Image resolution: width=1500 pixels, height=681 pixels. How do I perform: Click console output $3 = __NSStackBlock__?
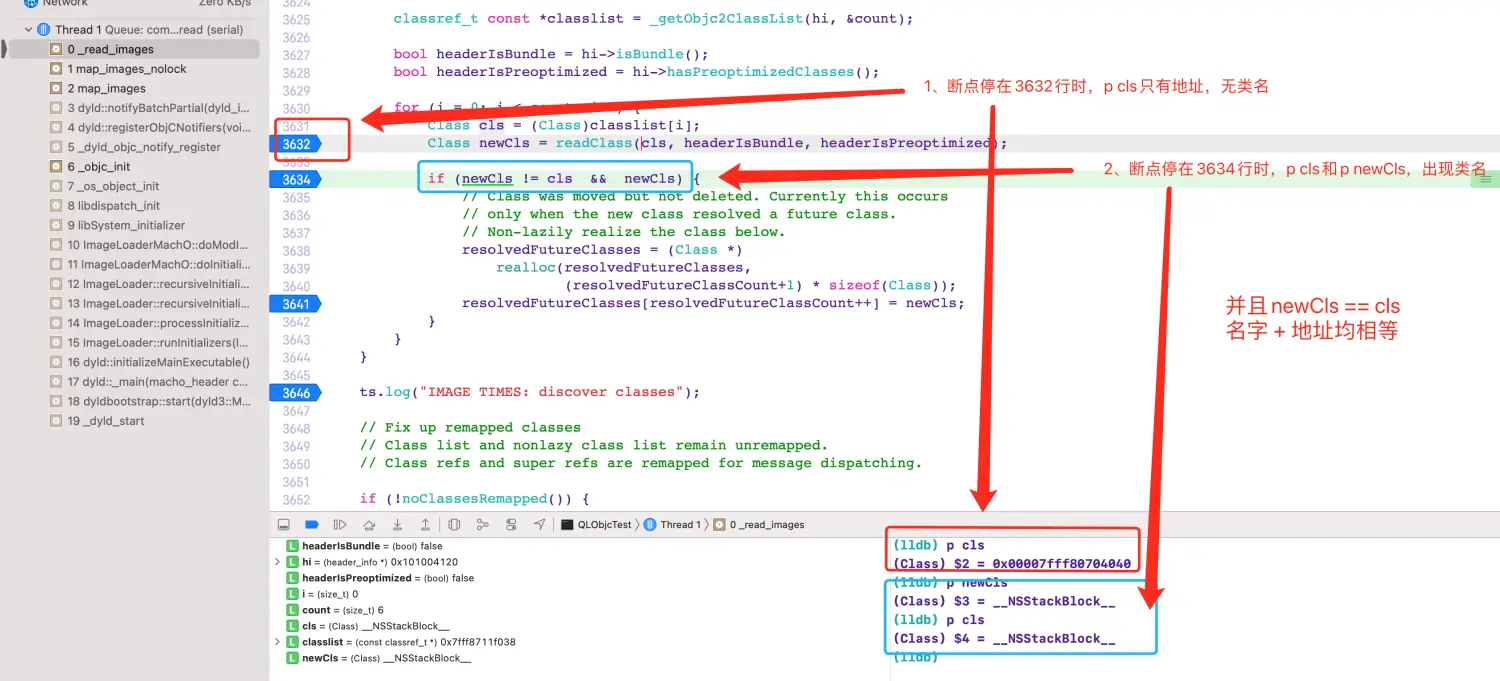pos(1004,601)
